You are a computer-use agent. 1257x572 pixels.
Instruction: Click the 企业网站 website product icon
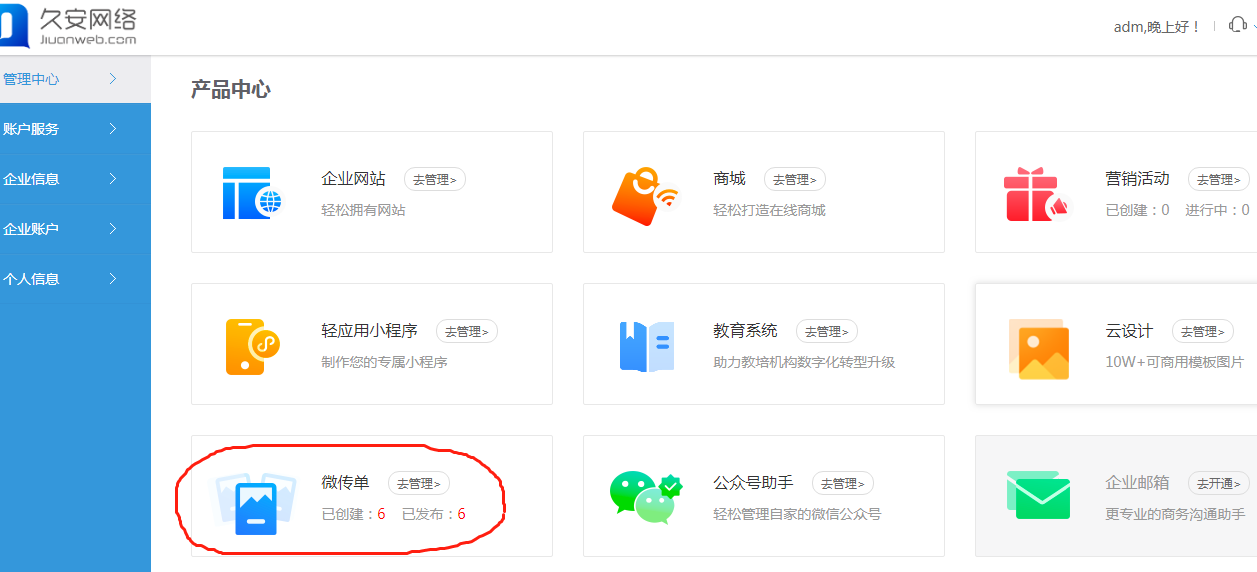point(252,193)
